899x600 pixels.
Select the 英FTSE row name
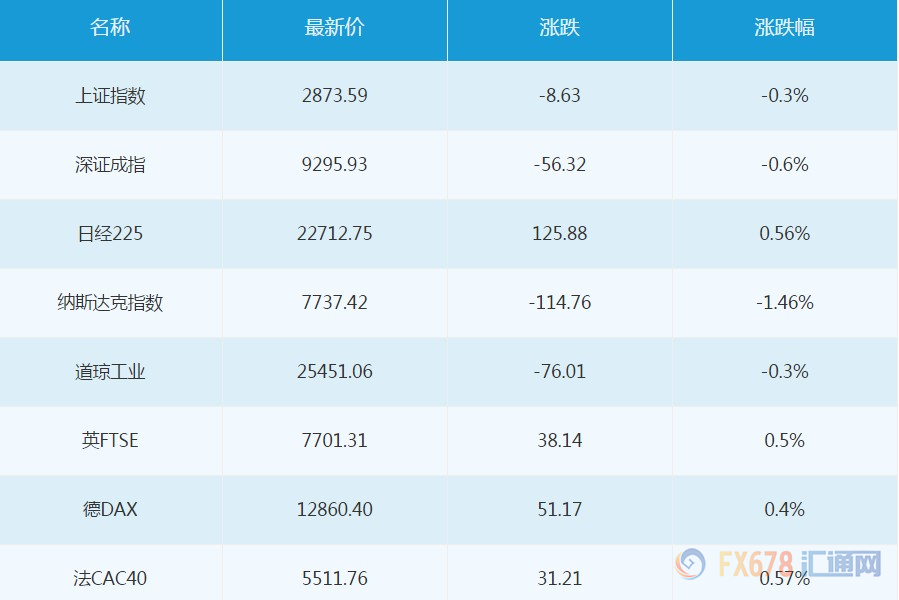coord(110,441)
